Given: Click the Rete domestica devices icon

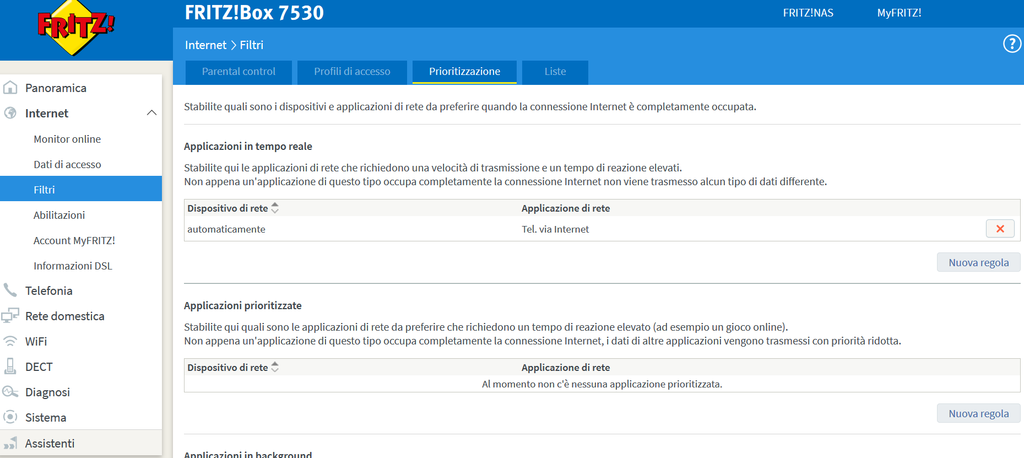Looking at the screenshot, I should (x=10, y=316).
